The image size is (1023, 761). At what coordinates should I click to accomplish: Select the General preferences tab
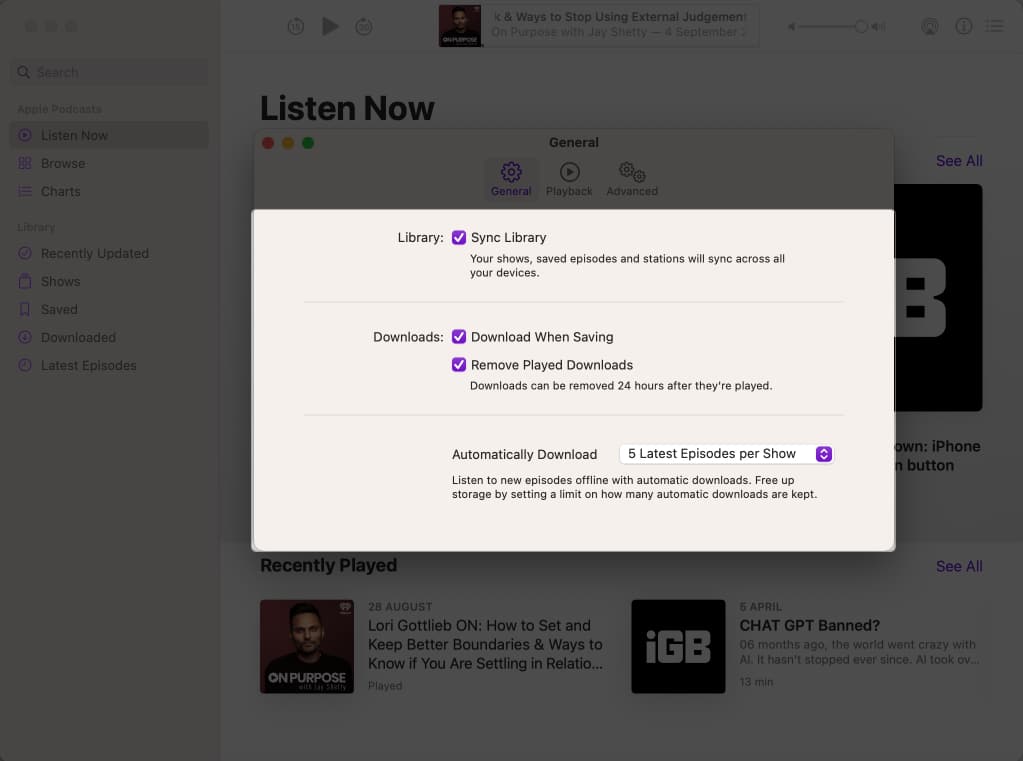coord(511,179)
